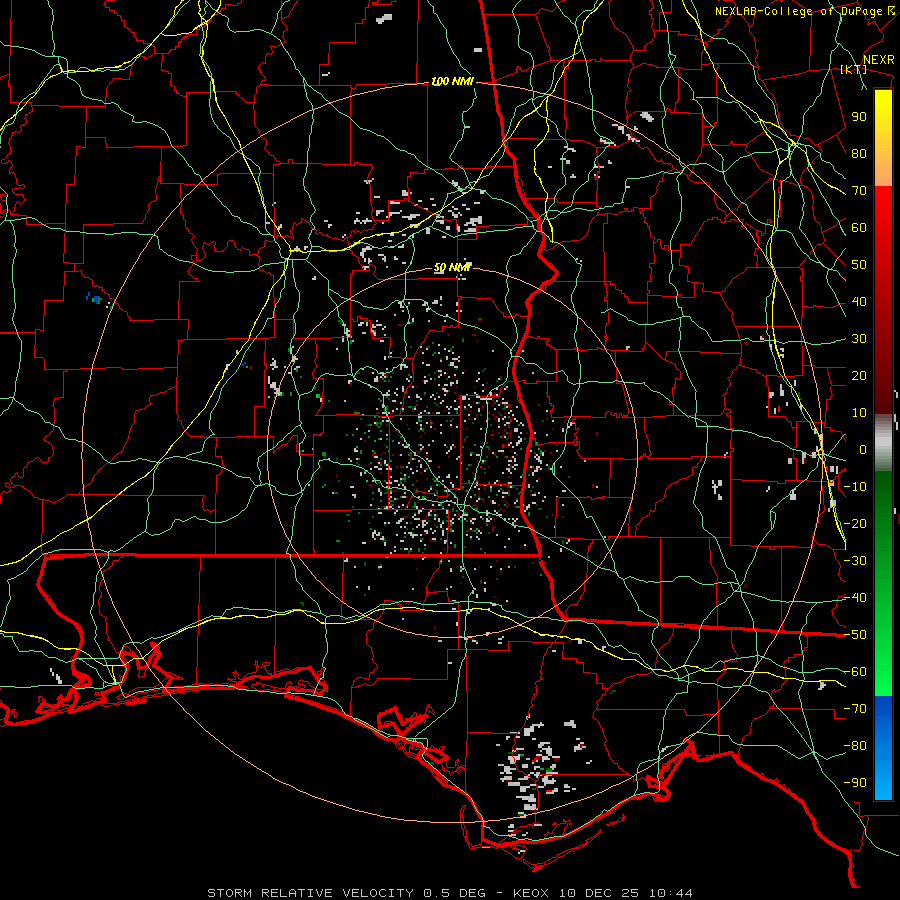
Task: Click the "-60" value on velocity scale
Action: [855, 672]
